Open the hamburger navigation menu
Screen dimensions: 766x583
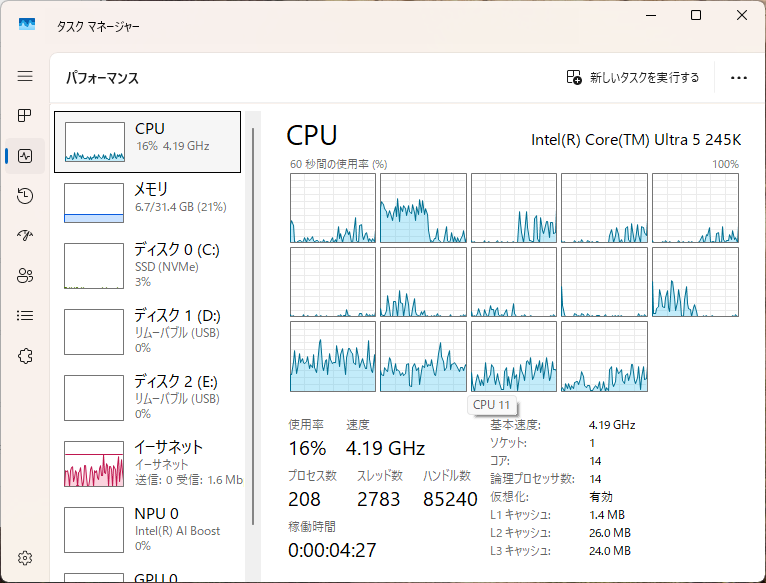point(25,76)
